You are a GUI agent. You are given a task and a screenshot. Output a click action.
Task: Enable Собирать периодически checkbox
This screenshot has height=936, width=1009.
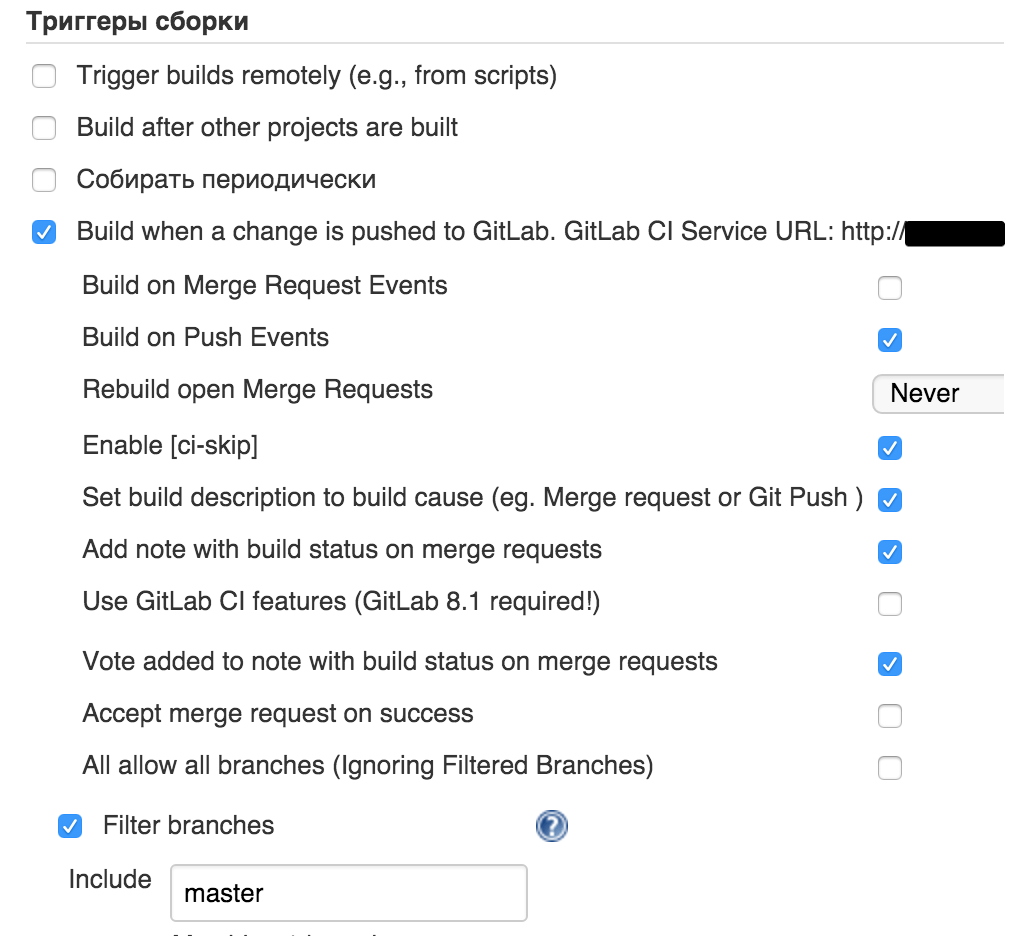[44, 179]
